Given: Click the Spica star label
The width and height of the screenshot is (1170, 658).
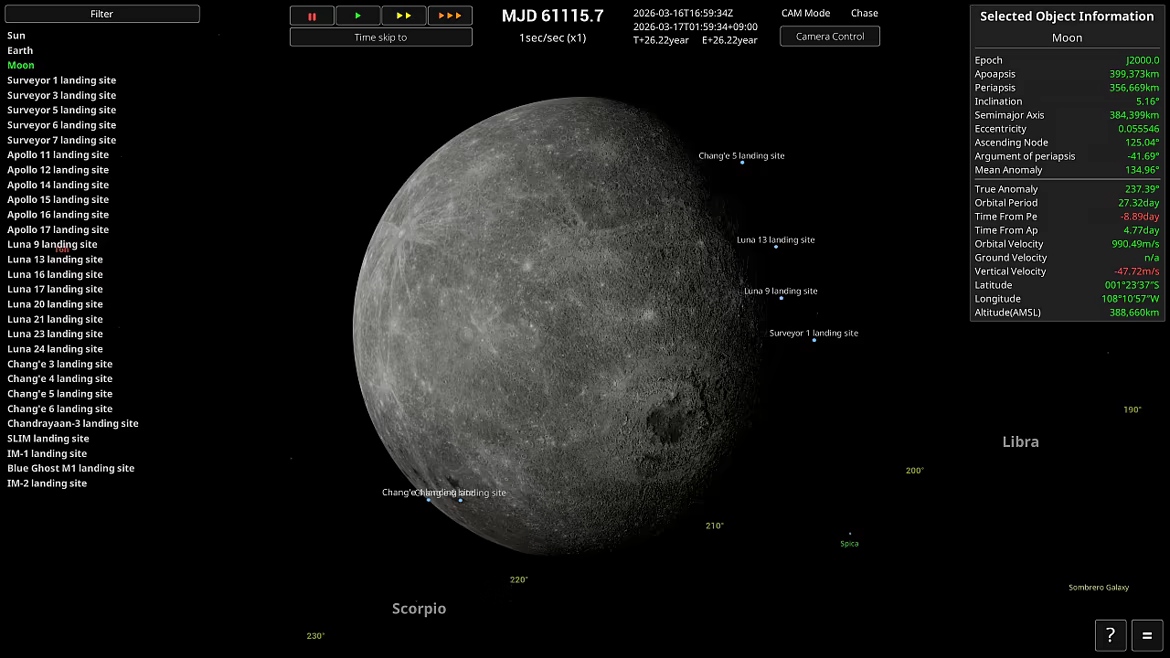Looking at the screenshot, I should click(849, 543).
